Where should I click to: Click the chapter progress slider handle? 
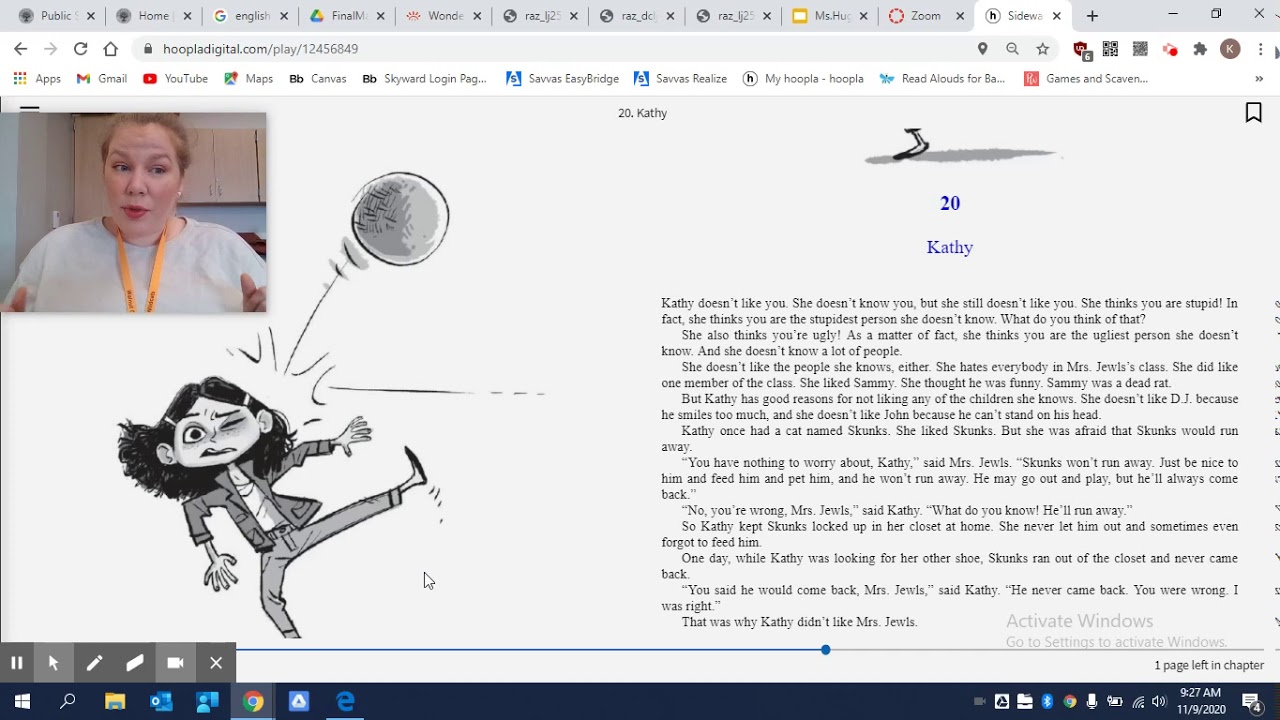click(x=825, y=650)
